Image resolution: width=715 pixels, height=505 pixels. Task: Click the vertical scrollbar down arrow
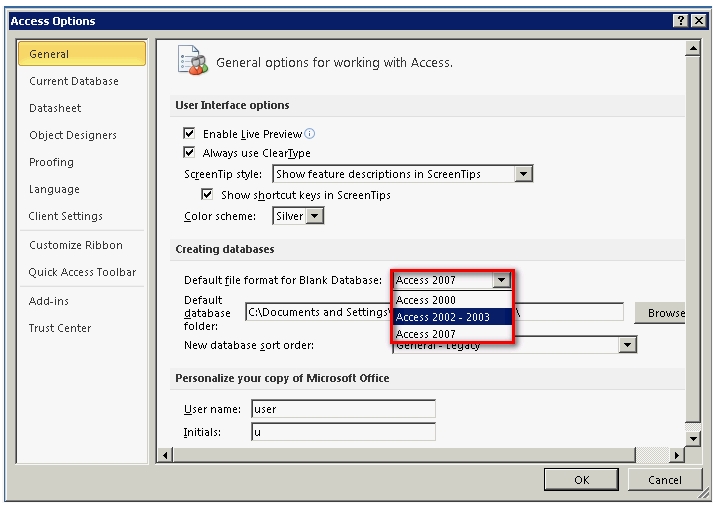[x=693, y=439]
